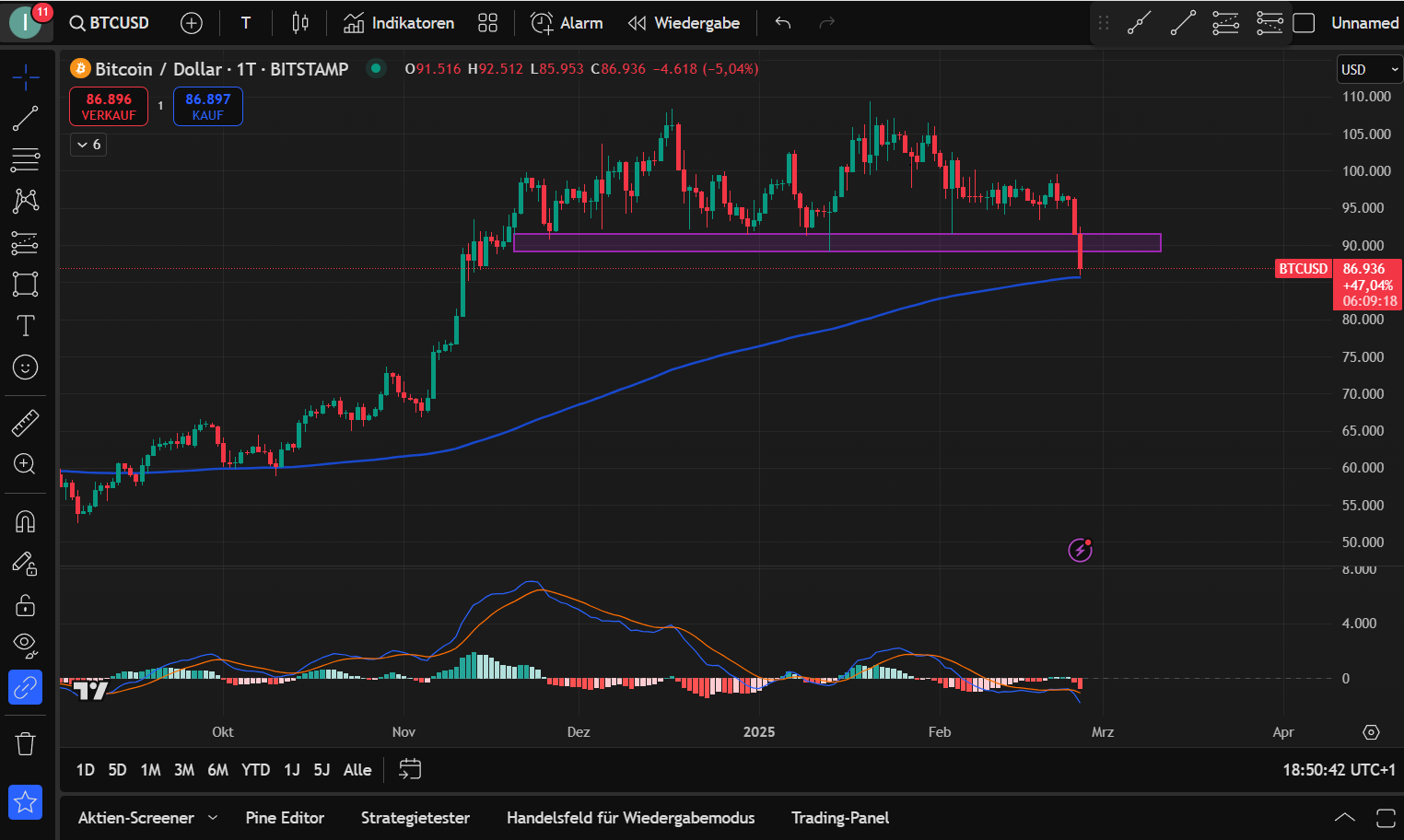Screen dimensions: 1404x840
Task: Open the user profile avatar menu
Action: (26, 22)
